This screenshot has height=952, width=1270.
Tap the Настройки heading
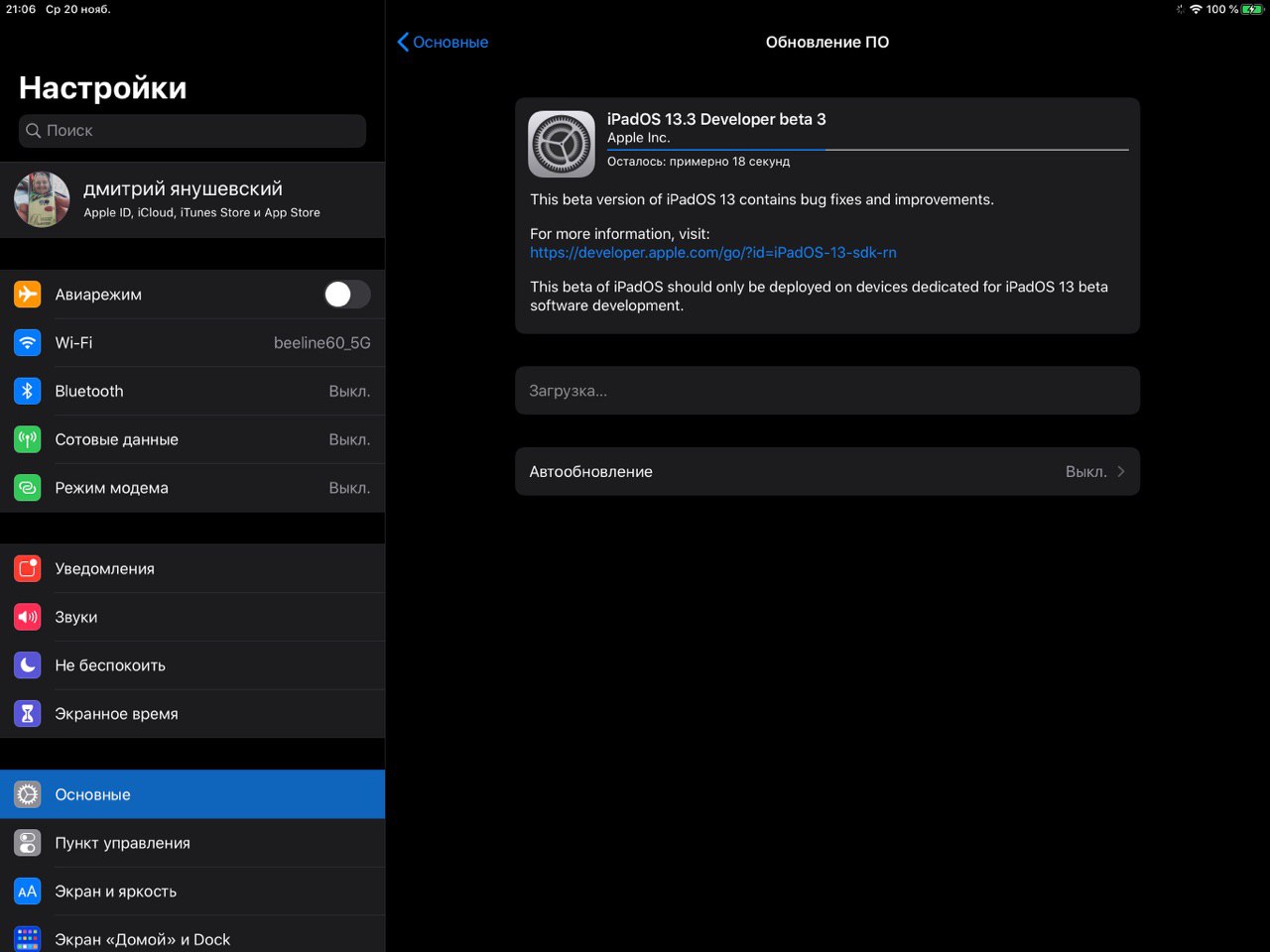(103, 88)
